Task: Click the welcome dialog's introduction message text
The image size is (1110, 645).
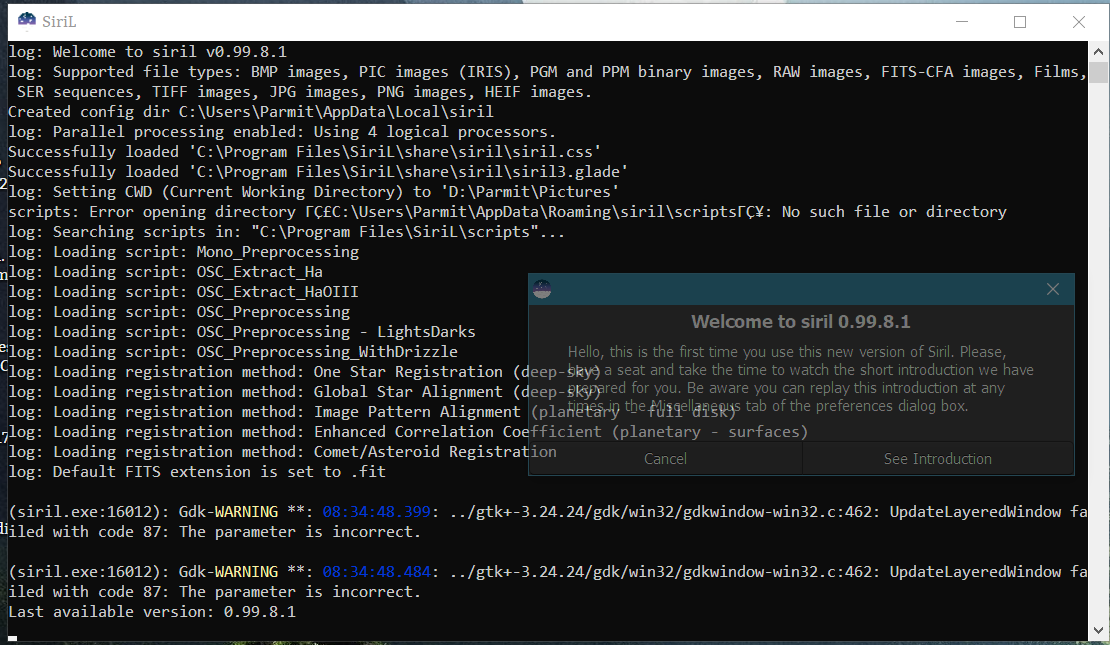Action: pos(800,379)
